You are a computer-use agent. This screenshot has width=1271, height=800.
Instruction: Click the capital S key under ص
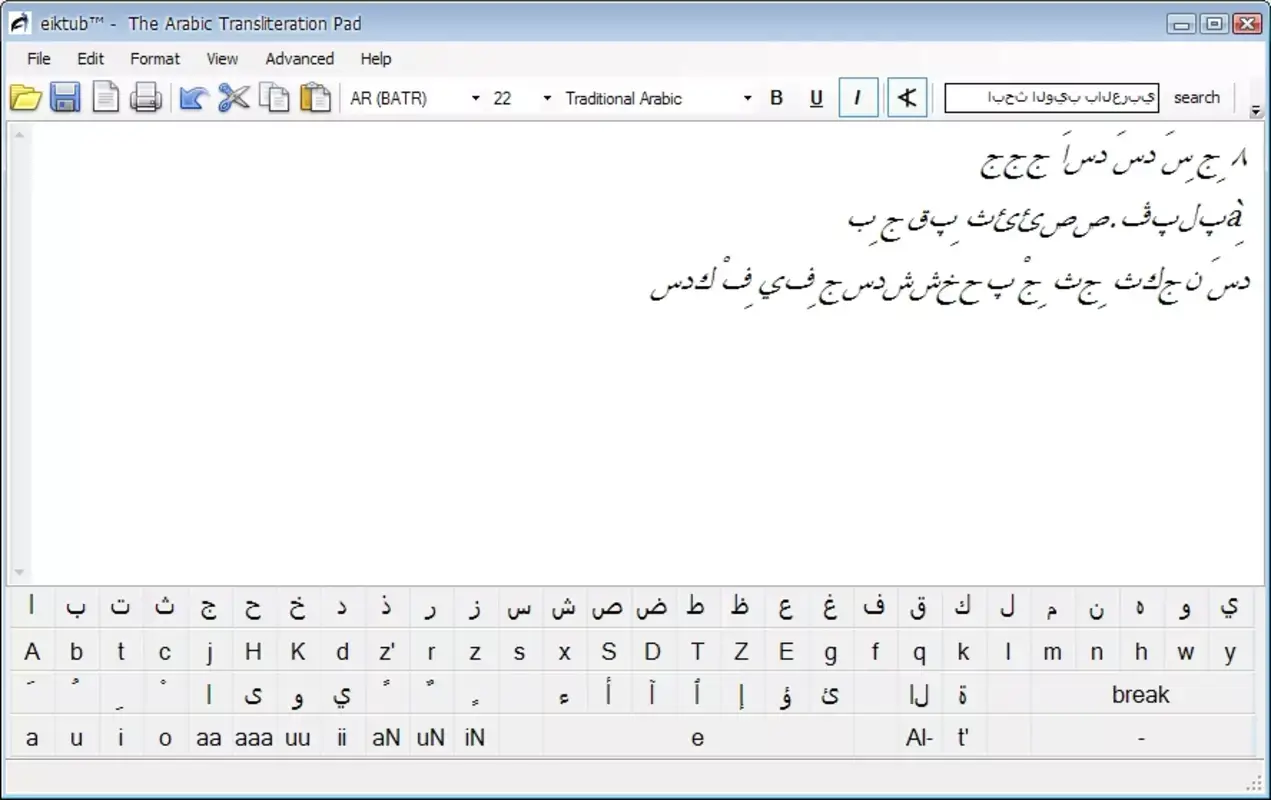pos(608,653)
